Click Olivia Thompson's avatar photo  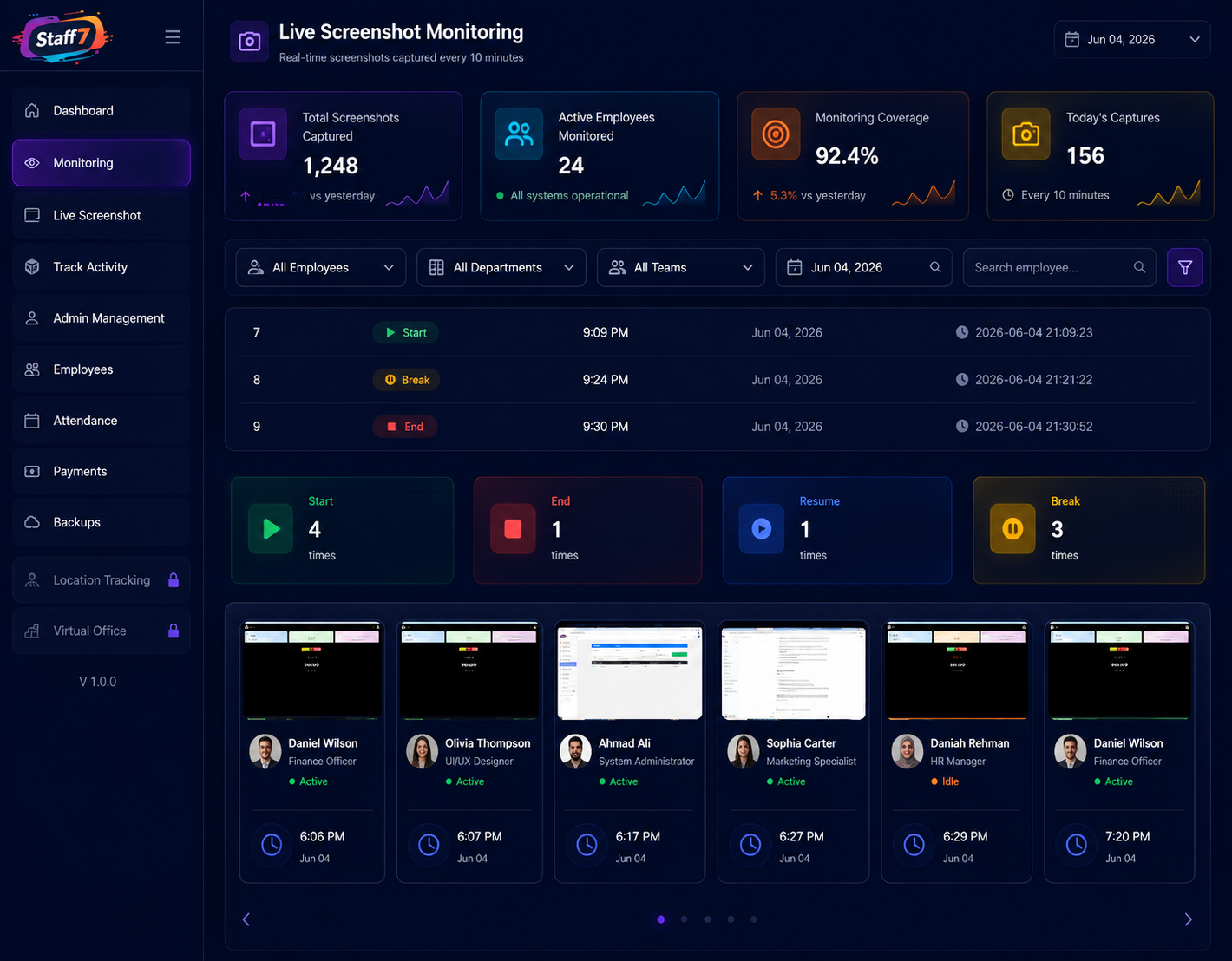point(423,752)
